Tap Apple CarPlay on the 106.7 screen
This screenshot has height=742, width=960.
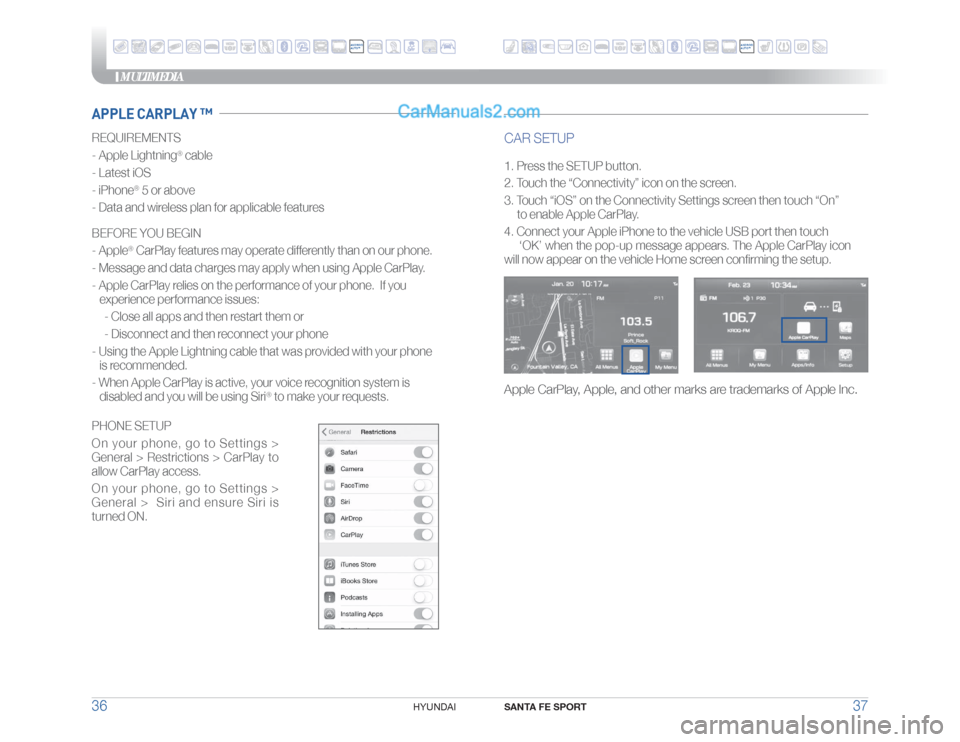coord(804,330)
